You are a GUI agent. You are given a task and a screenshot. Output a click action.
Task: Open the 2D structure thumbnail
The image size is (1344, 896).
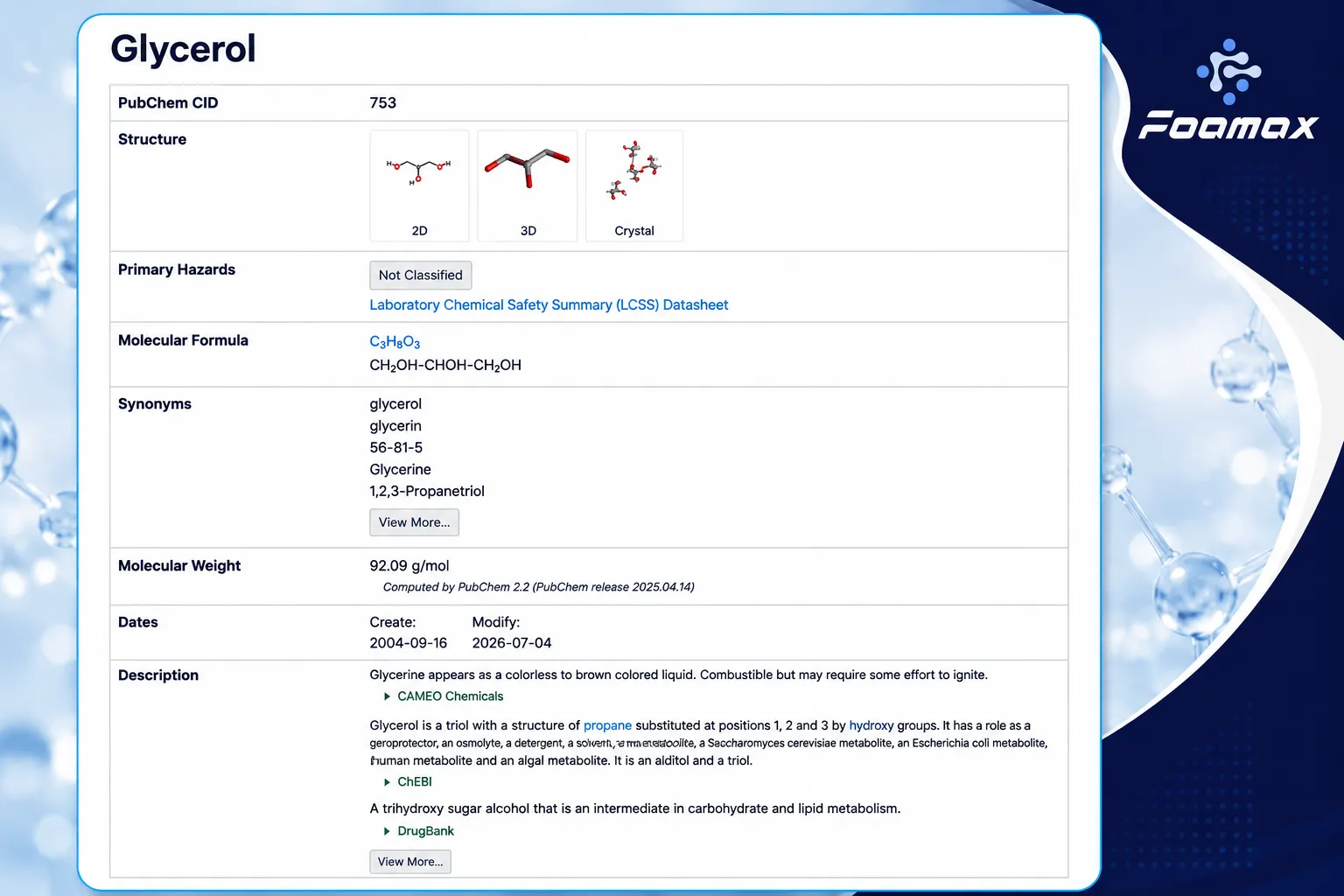click(419, 185)
